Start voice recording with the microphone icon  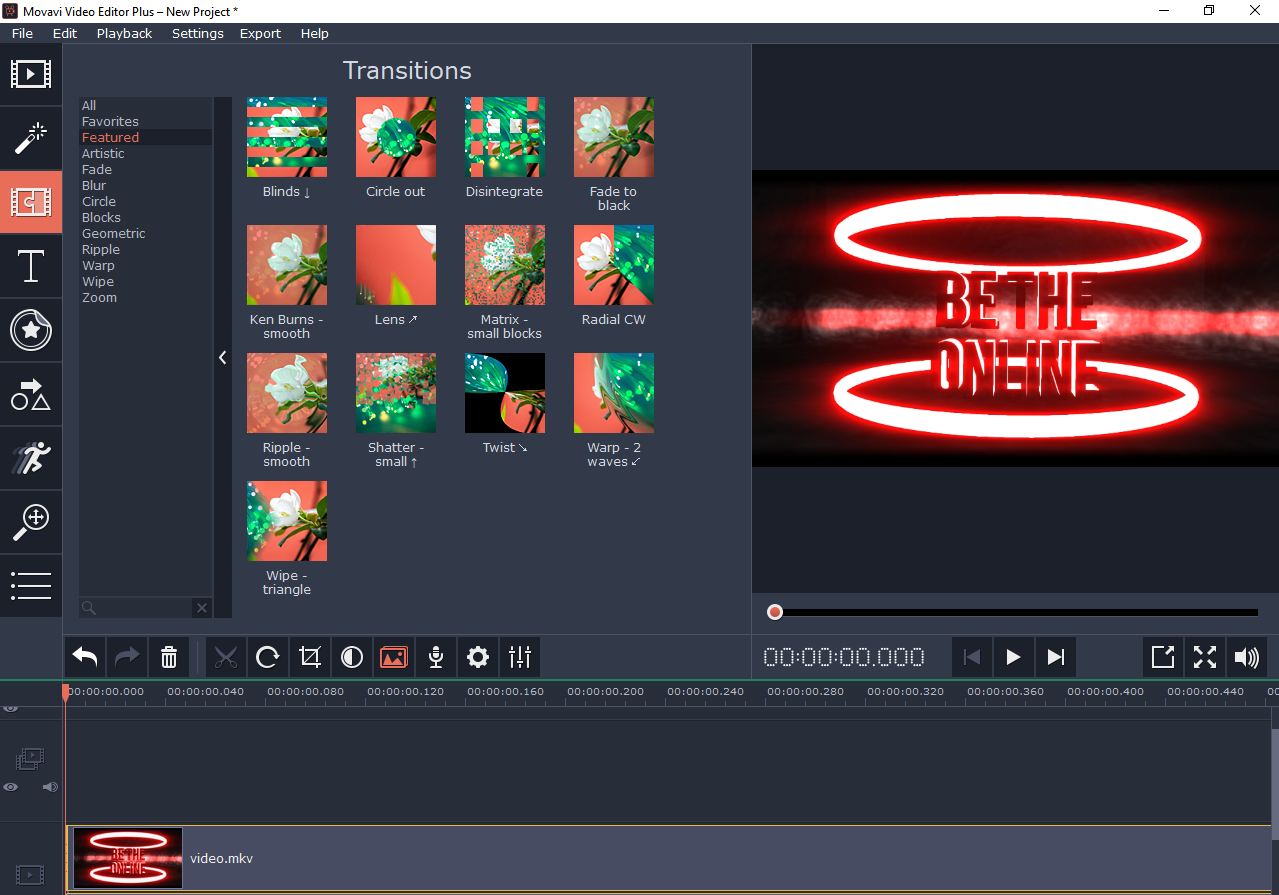coord(435,657)
